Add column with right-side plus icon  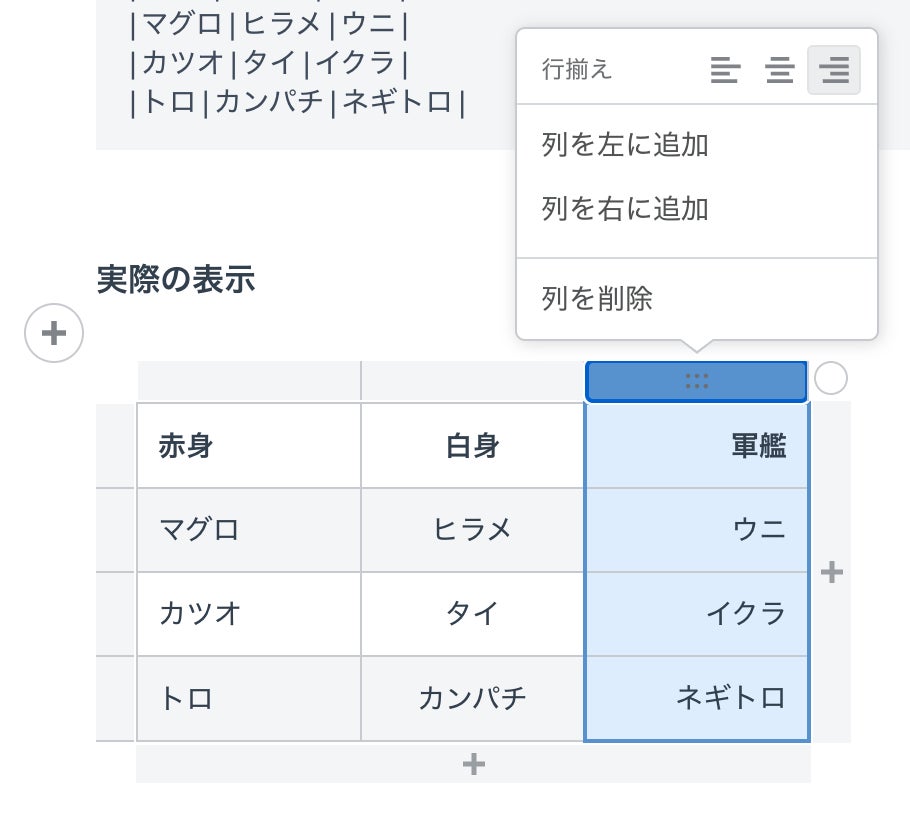831,572
